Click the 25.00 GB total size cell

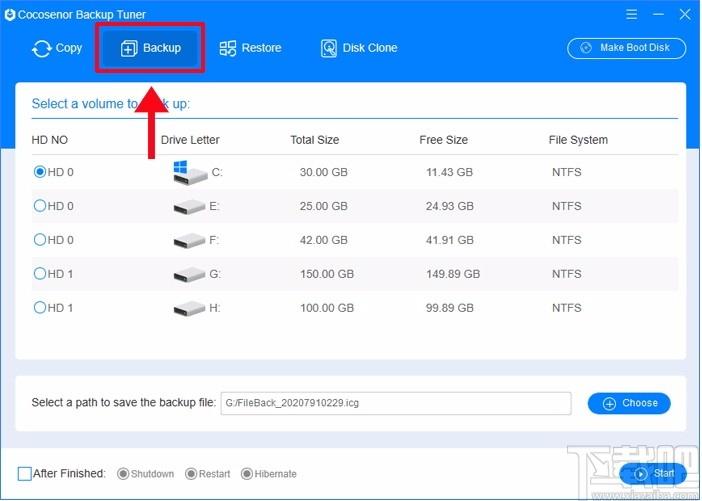coord(324,206)
